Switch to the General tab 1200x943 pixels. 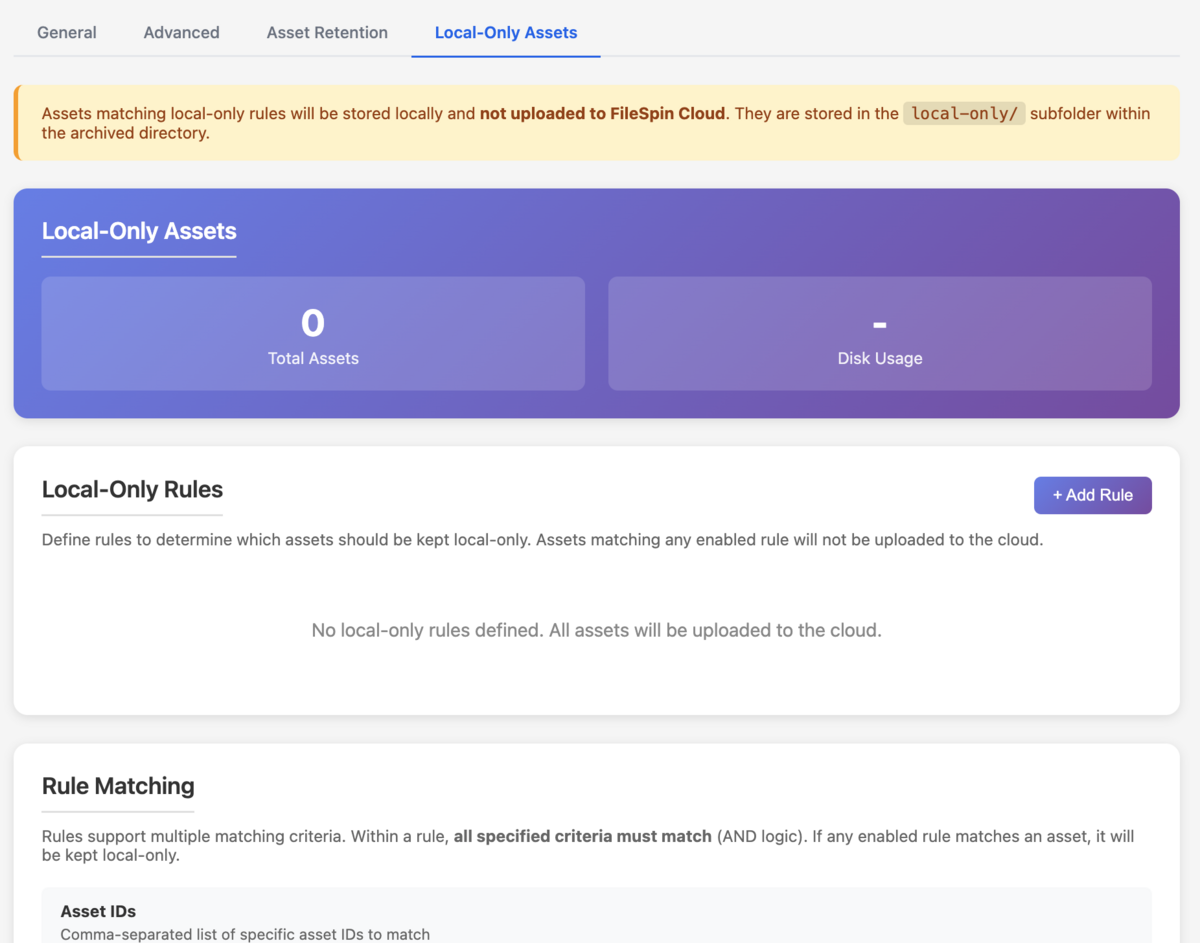coord(67,32)
